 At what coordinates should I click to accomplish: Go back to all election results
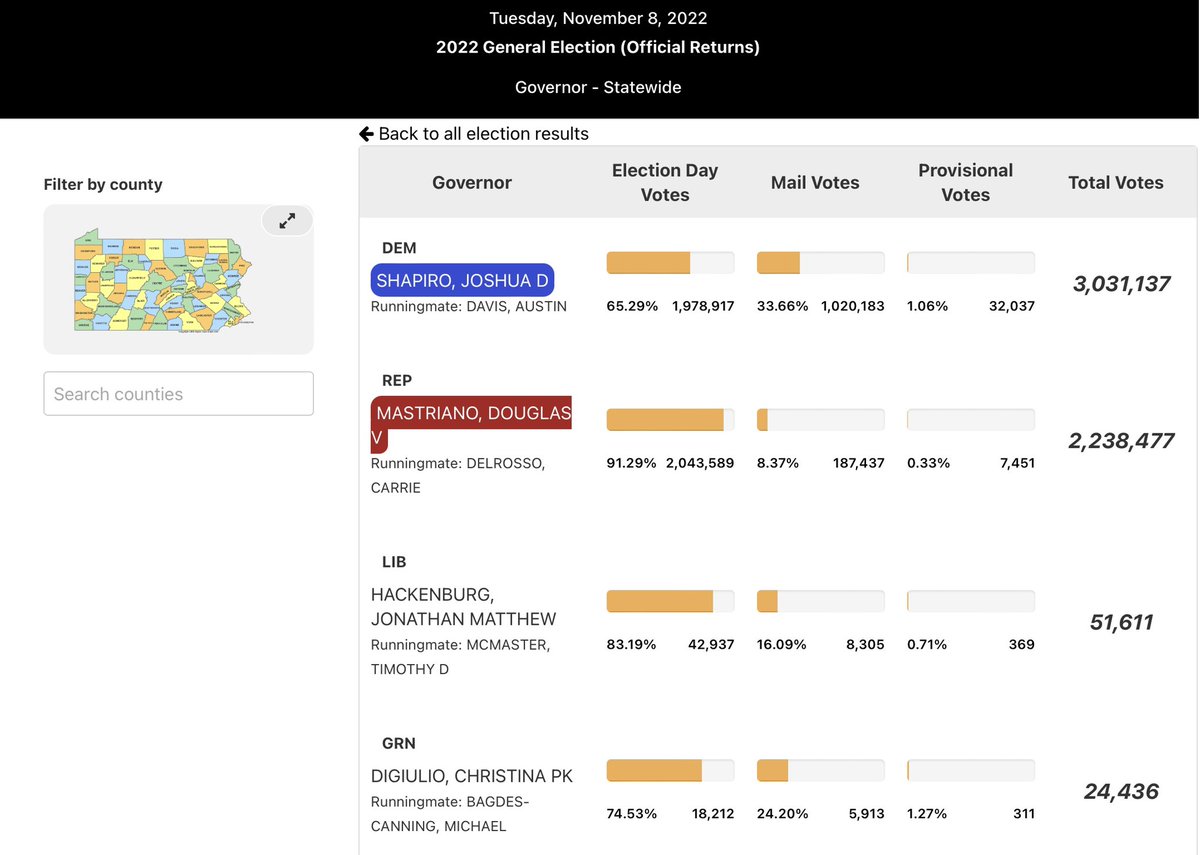click(x=474, y=134)
